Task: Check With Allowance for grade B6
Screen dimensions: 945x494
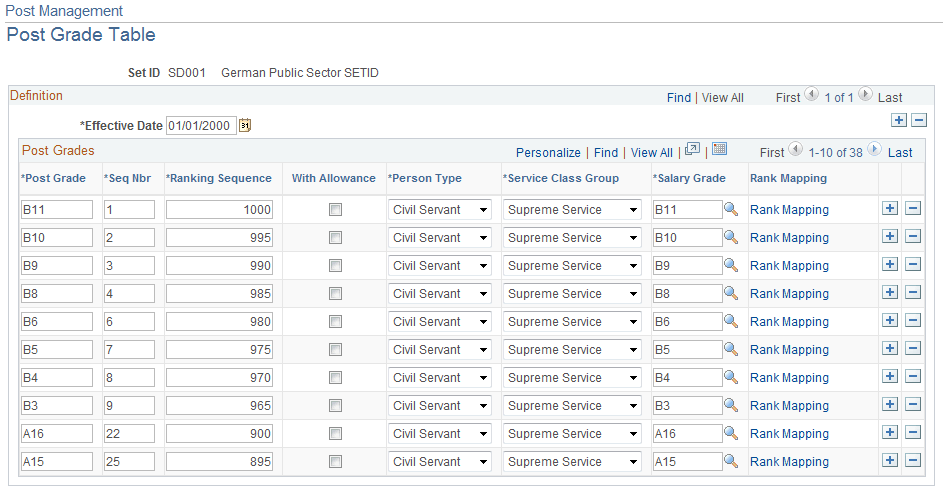Action: click(335, 322)
